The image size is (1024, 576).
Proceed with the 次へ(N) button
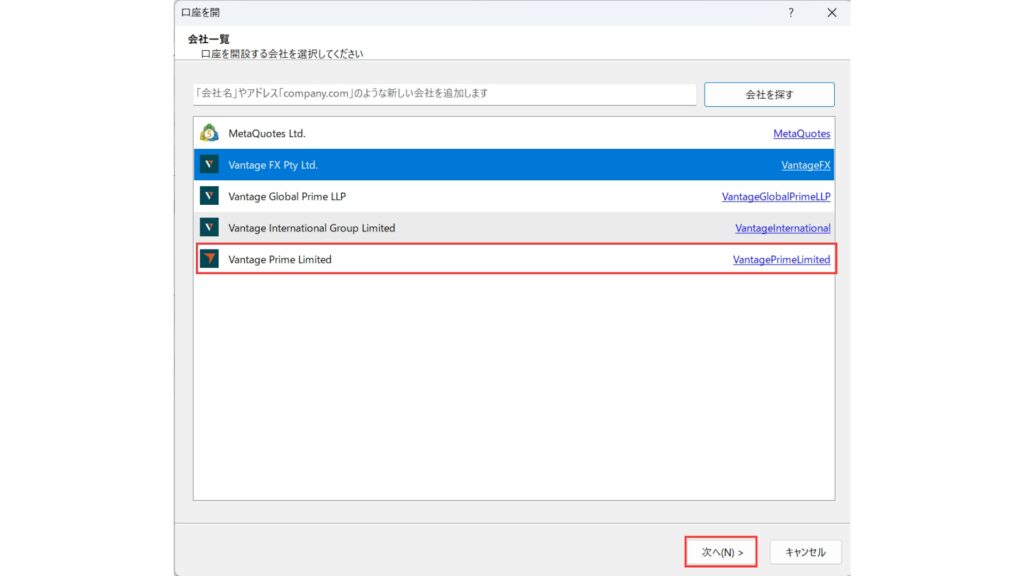(721, 552)
